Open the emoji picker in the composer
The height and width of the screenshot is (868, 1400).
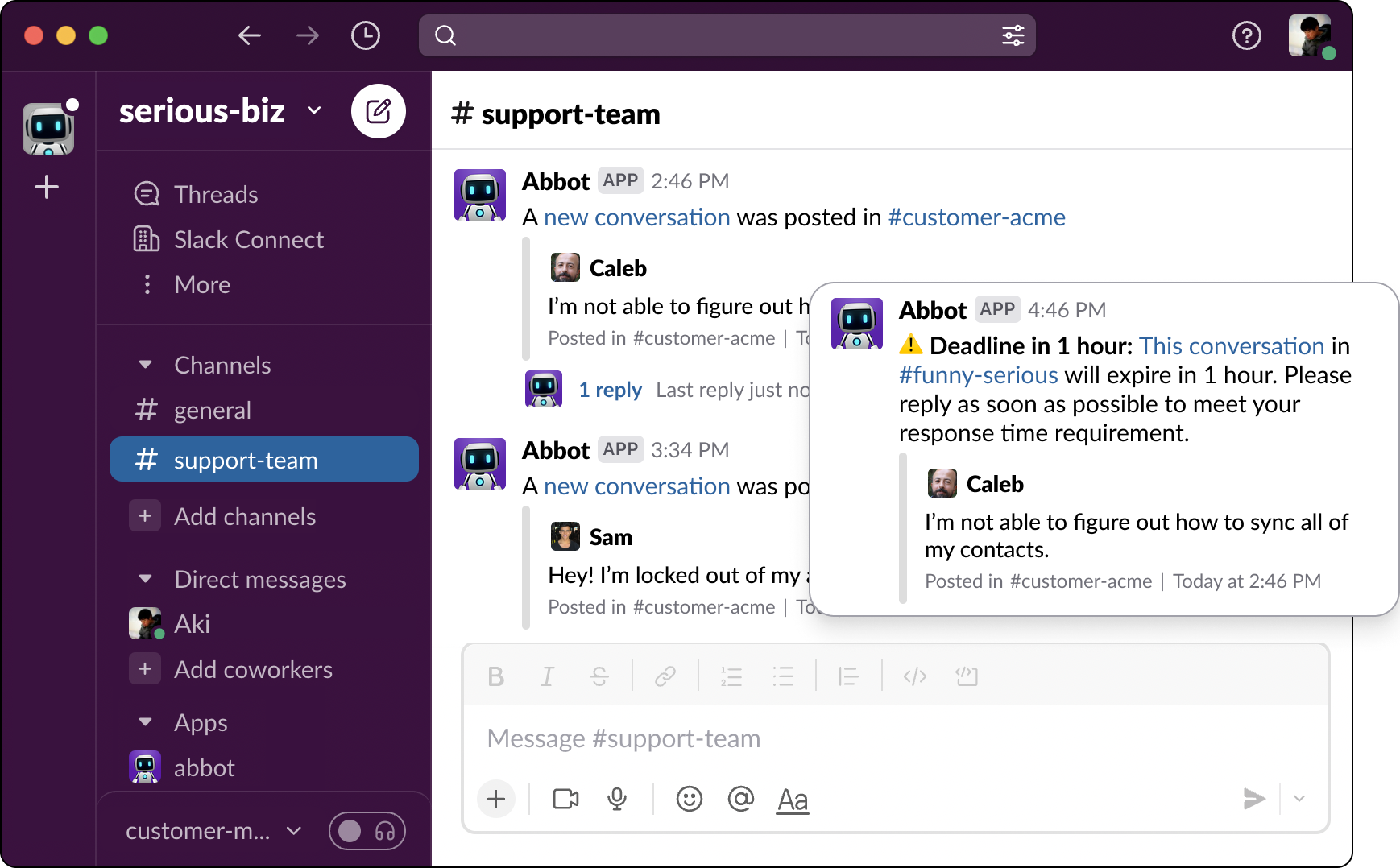click(689, 799)
